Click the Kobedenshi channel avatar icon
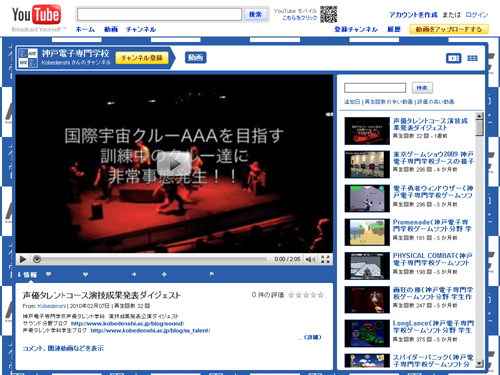500x375 pixels. pyautogui.click(x=28, y=58)
